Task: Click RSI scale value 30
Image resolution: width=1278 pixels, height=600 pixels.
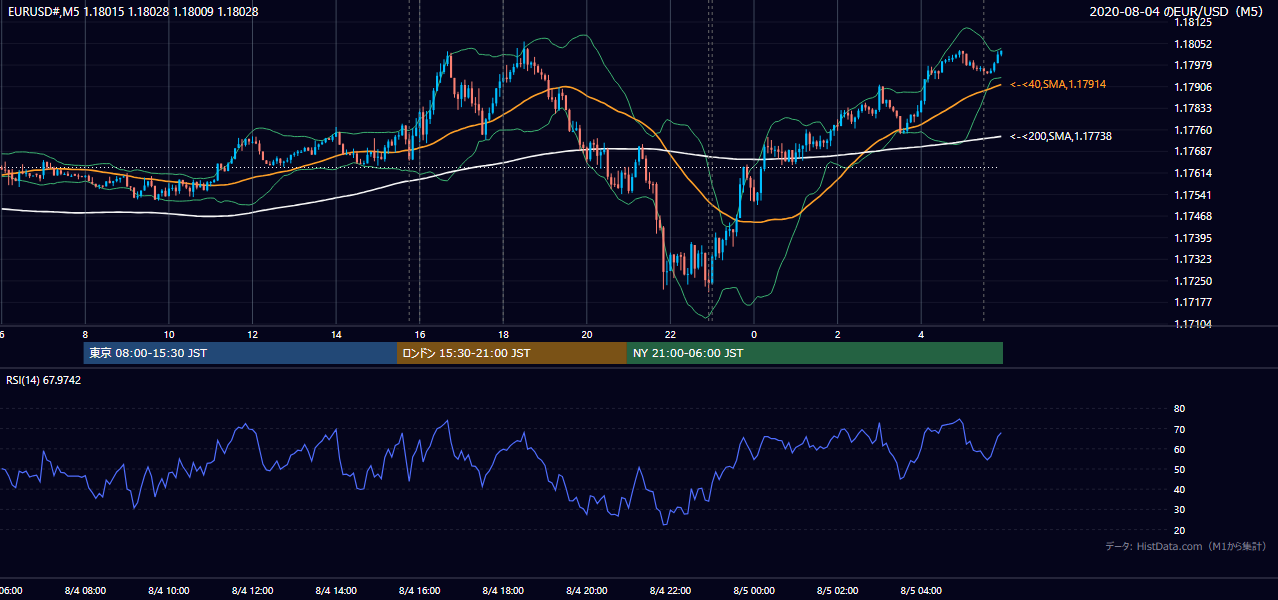Action: [1180, 510]
